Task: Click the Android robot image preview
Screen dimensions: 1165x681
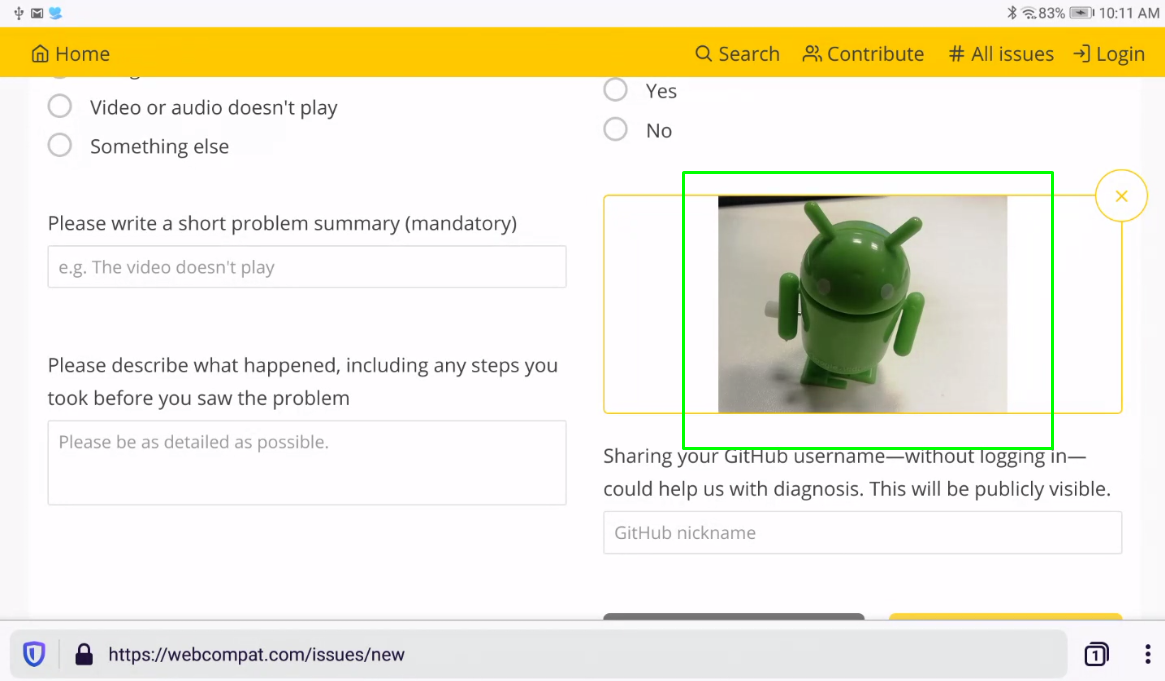Action: point(862,304)
